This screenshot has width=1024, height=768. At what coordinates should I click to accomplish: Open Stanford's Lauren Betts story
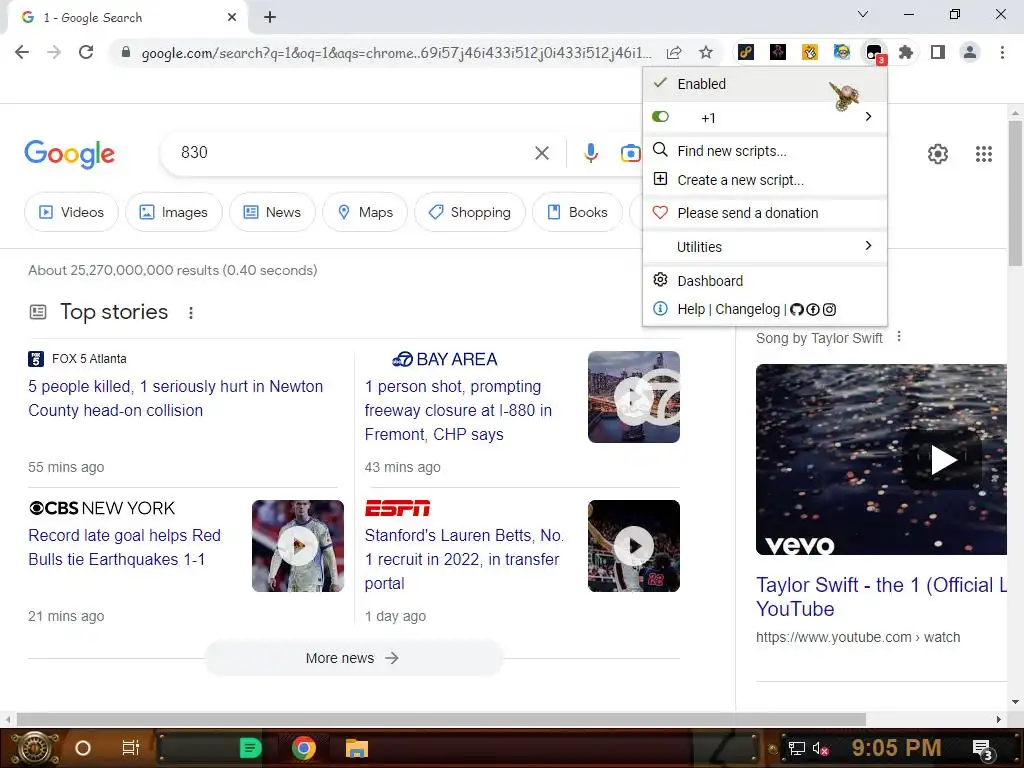(464, 559)
